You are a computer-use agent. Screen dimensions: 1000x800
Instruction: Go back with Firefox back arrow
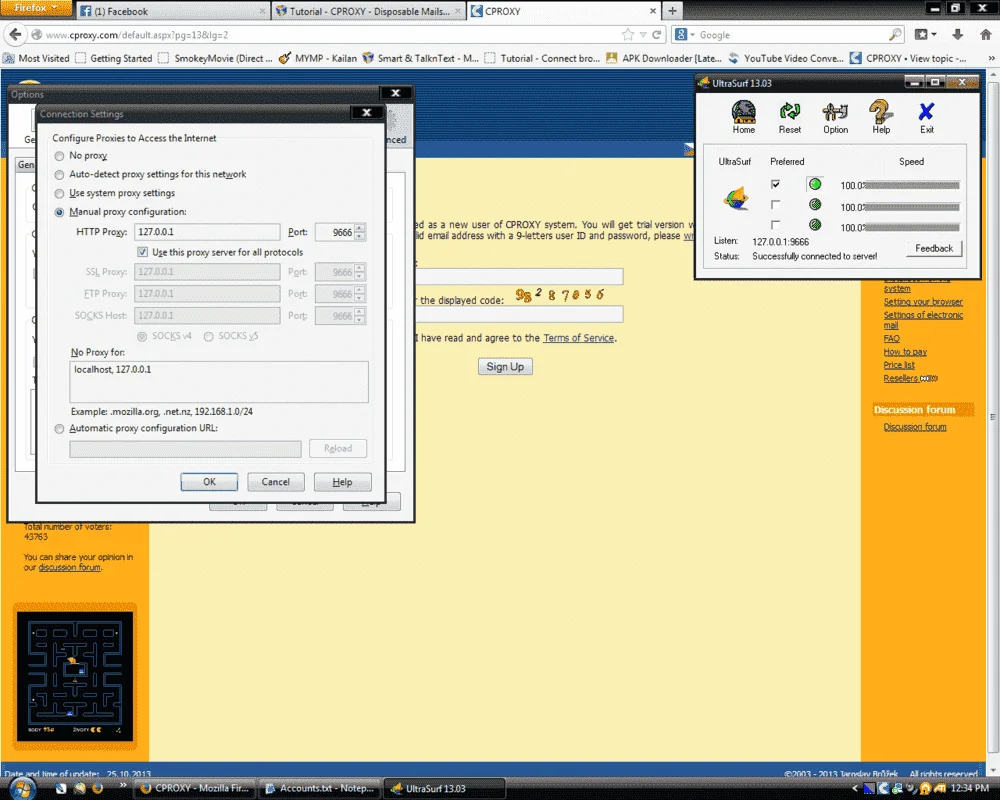point(16,34)
